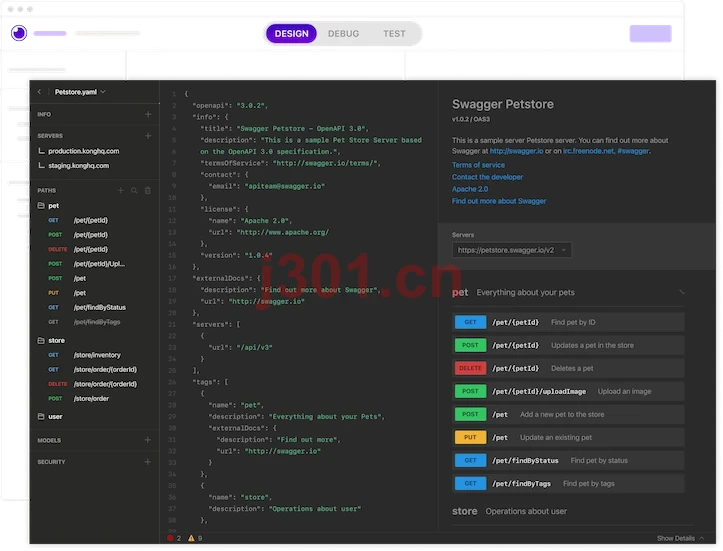723x551 pixels.
Task: Open DELETE /pet/{petId} in sidebar
Action: 78,249
